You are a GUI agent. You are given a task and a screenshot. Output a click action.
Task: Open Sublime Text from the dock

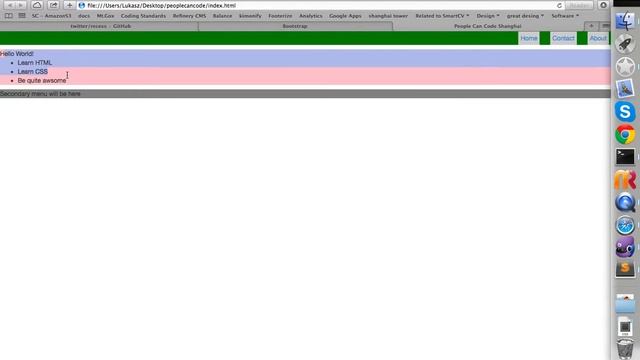click(625, 269)
